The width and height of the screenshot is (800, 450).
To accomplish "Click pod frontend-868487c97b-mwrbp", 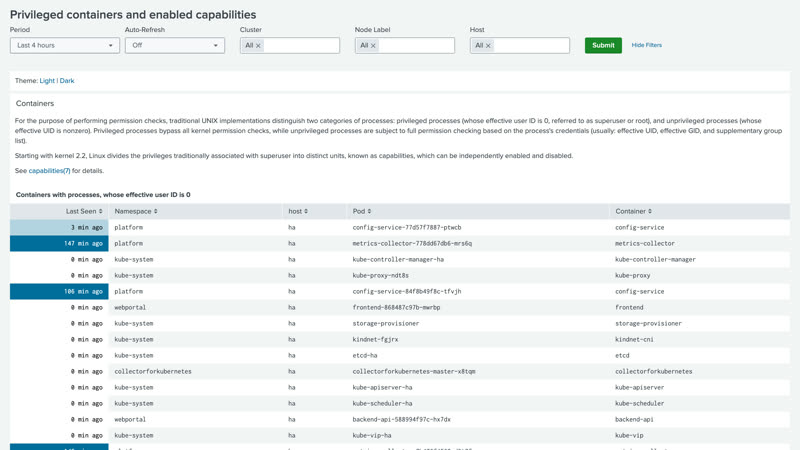I will (x=396, y=308).
